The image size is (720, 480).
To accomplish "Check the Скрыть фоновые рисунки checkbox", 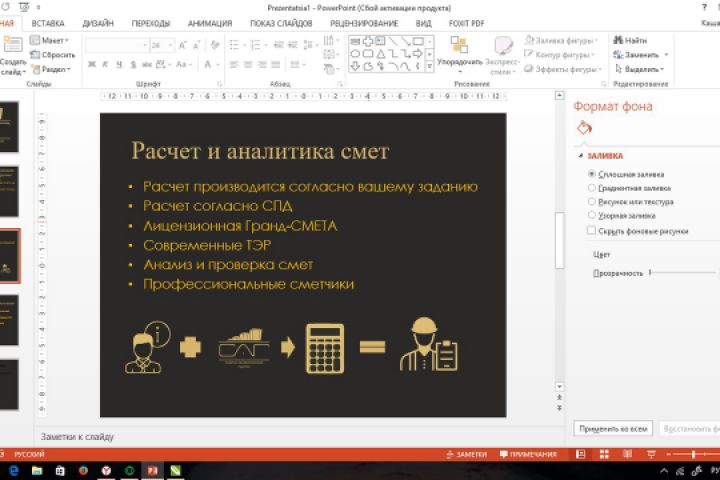I will tap(591, 231).
